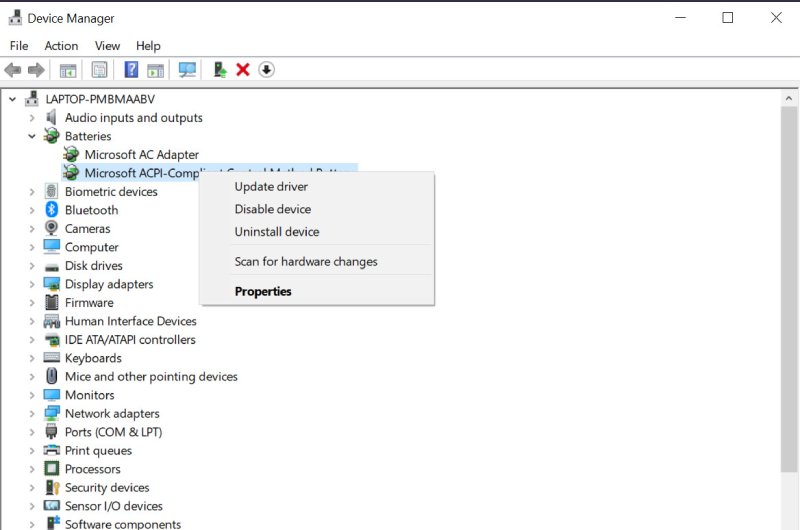Click the Disable device down-arrow icon

266,69
